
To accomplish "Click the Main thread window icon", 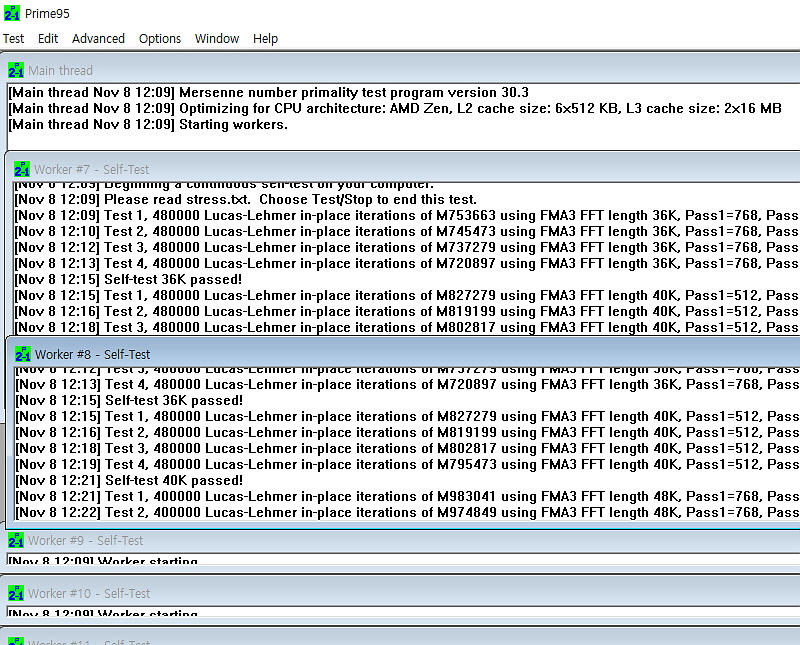I will point(16,70).
